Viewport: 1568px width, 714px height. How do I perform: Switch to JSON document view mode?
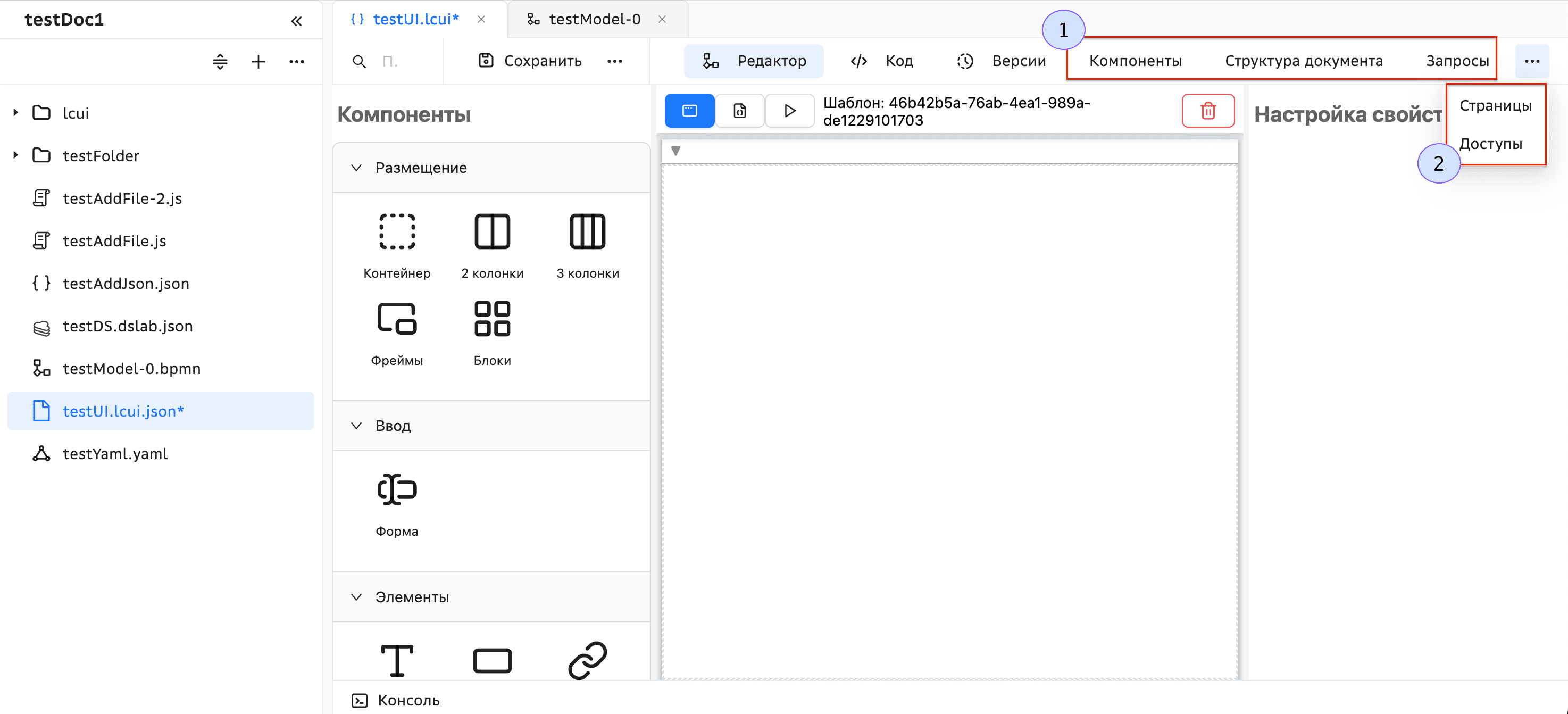click(739, 111)
